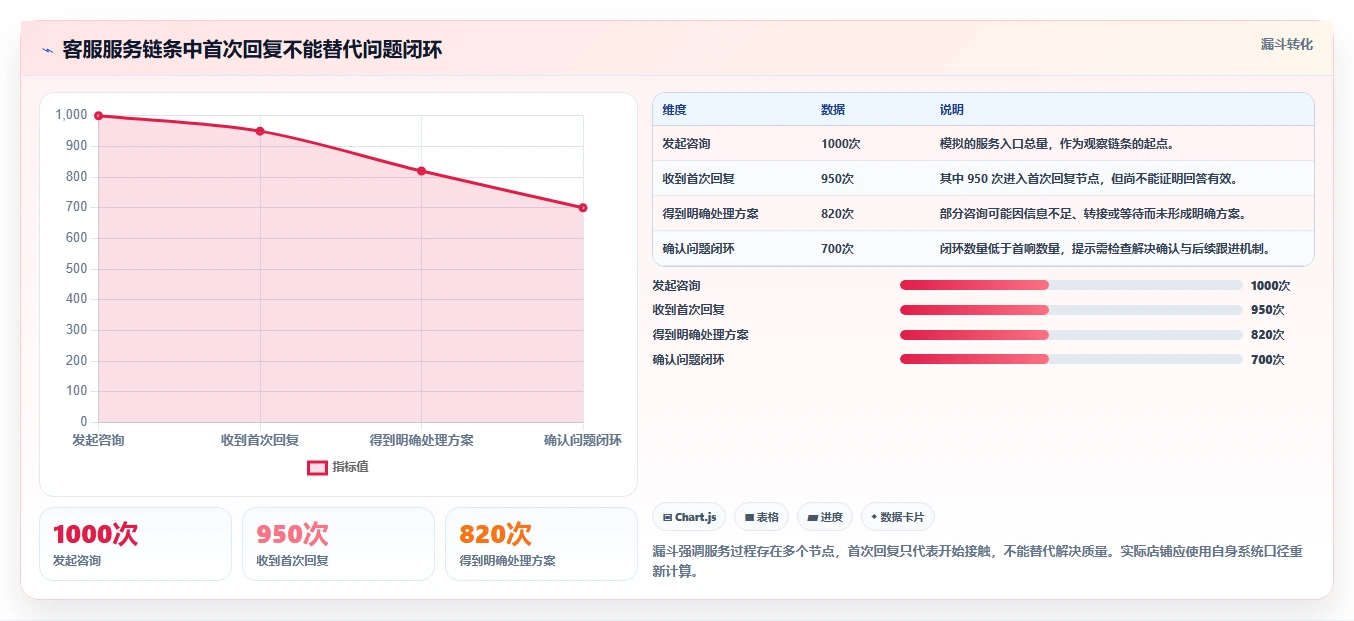Click the 收到首次回复 label on chart x-axis
1354x621 pixels.
[260, 440]
